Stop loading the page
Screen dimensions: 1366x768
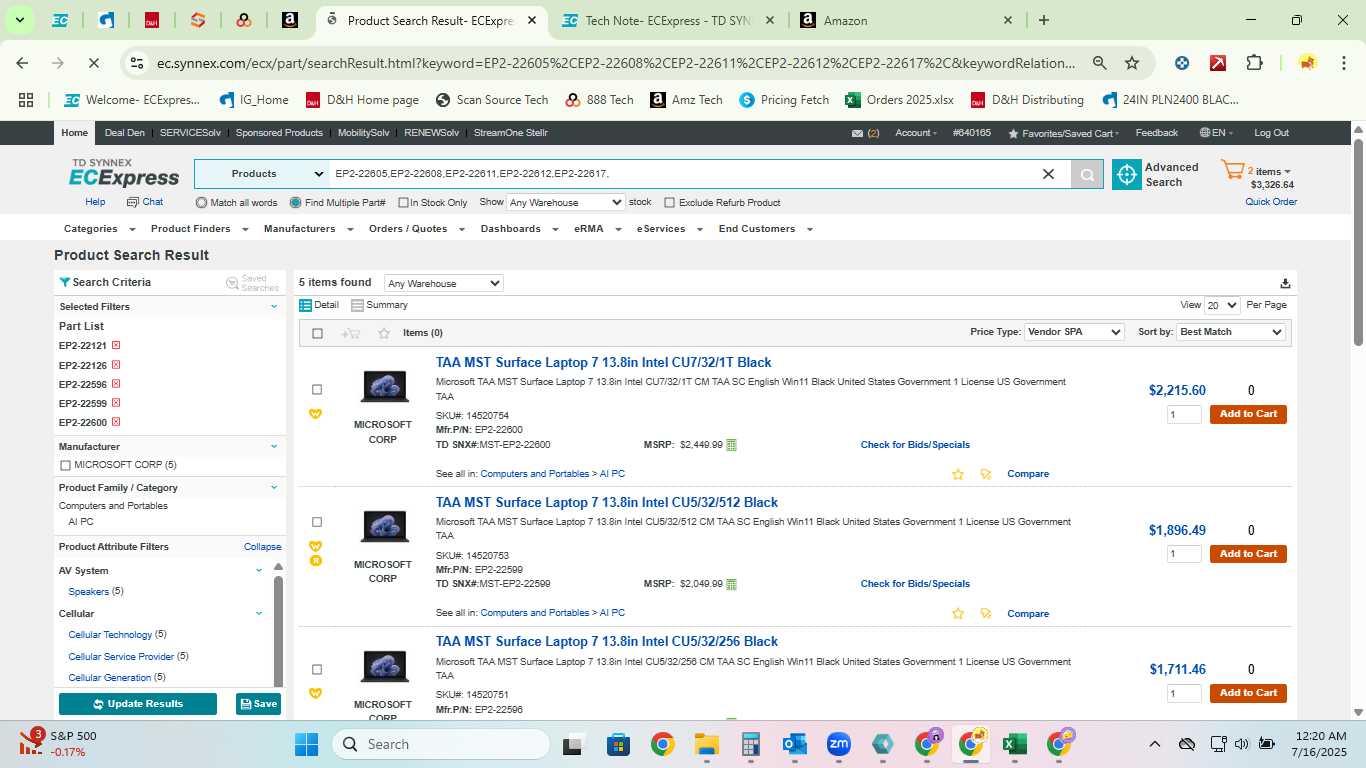[x=93, y=63]
